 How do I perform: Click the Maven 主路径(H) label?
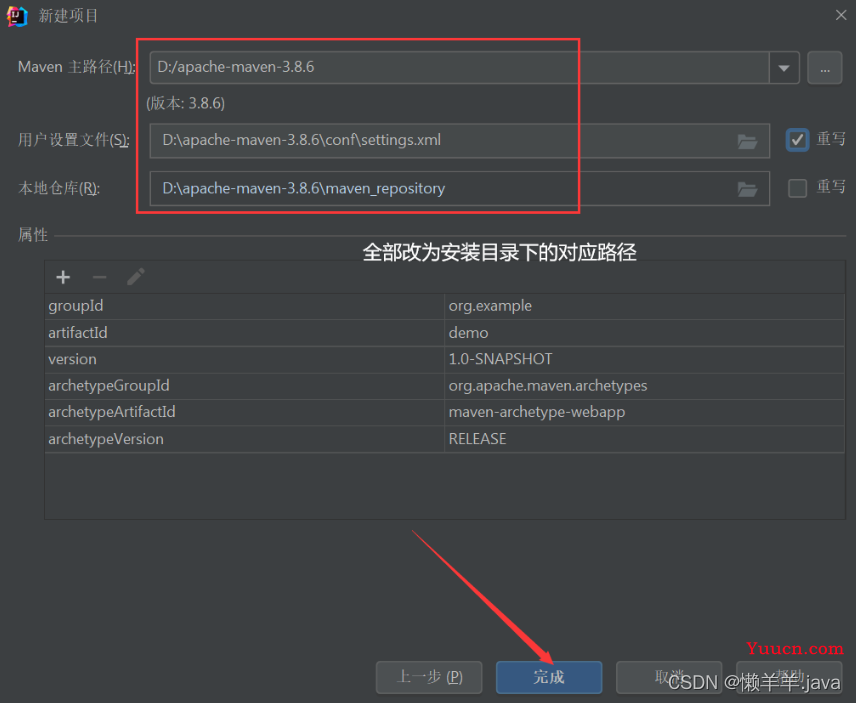tap(76, 67)
